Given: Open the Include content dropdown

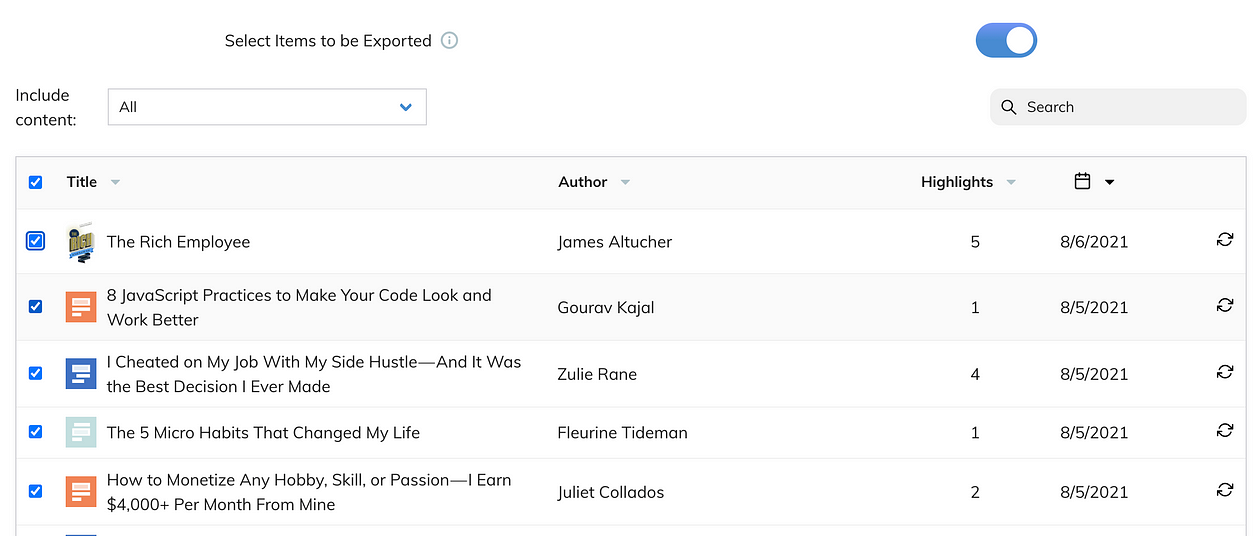Looking at the screenshot, I should pyautogui.click(x=267, y=107).
